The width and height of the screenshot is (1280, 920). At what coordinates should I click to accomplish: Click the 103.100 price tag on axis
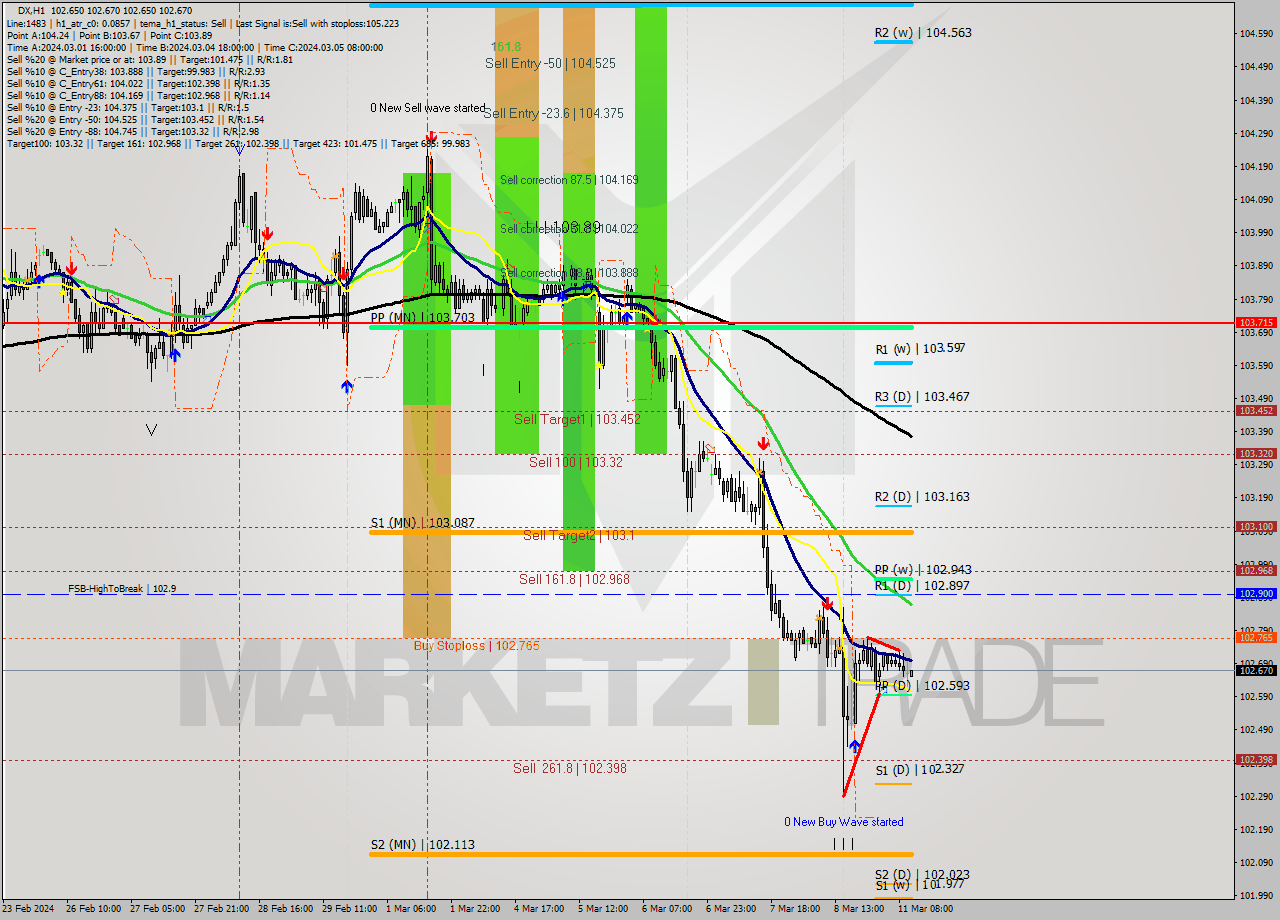click(1256, 526)
